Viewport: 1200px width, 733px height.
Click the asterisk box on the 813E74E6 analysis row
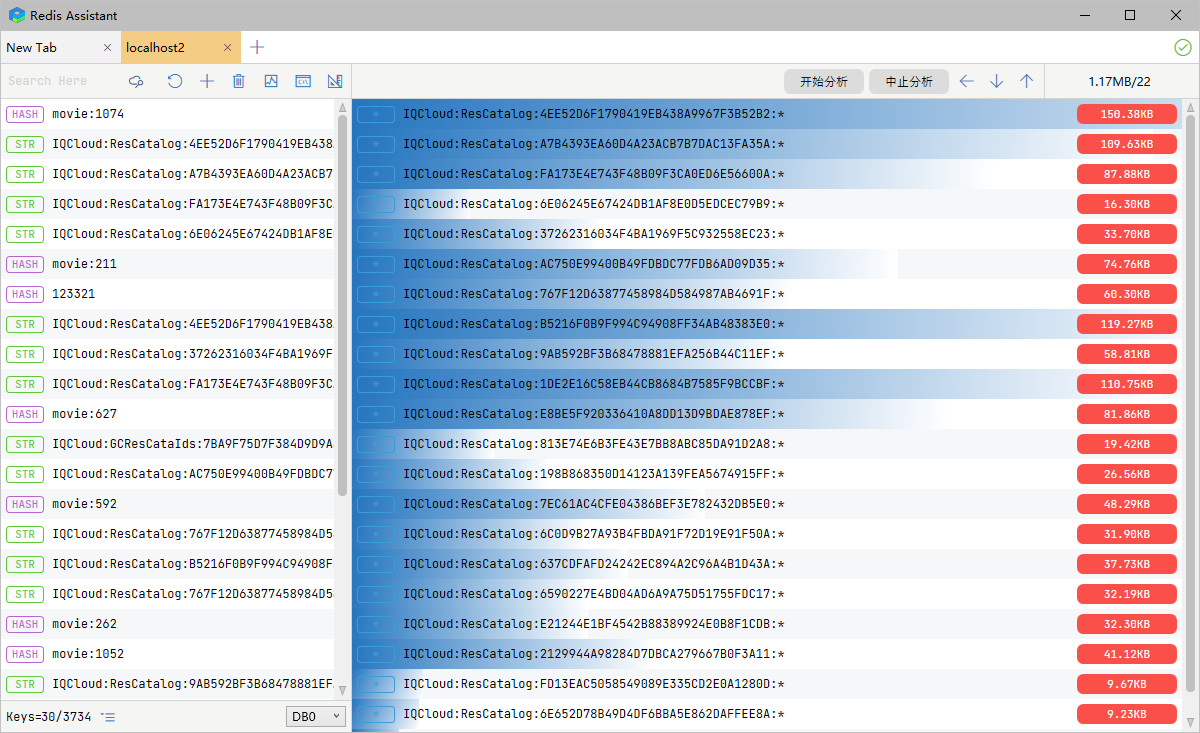pyautogui.click(x=376, y=444)
